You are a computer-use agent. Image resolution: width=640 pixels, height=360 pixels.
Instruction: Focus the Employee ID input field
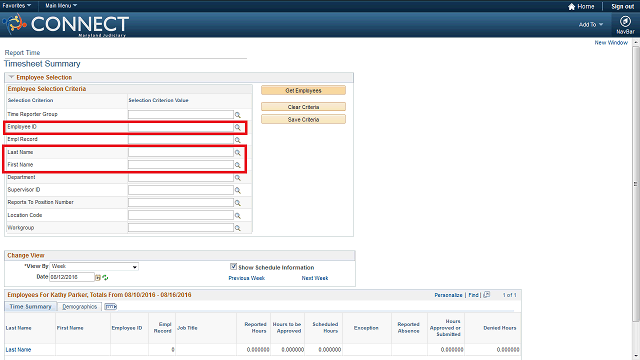tap(180, 127)
